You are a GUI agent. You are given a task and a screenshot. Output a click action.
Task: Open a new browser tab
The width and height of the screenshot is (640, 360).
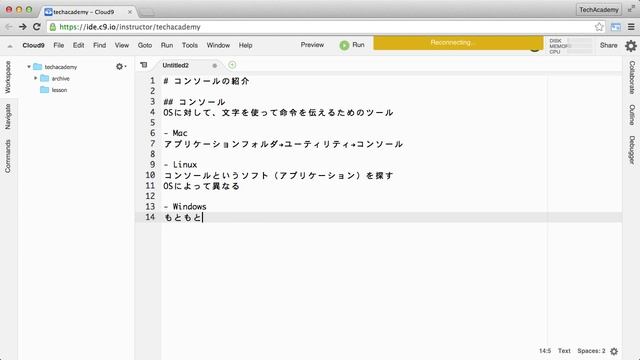(147, 12)
